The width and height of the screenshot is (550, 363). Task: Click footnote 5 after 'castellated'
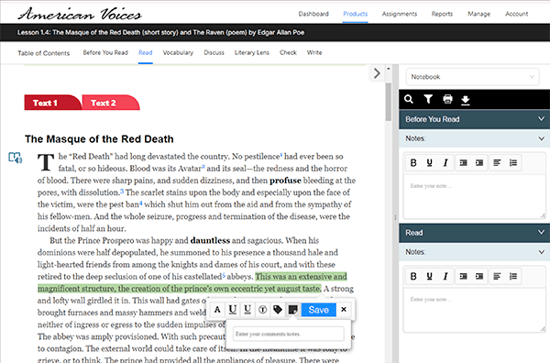(224, 275)
